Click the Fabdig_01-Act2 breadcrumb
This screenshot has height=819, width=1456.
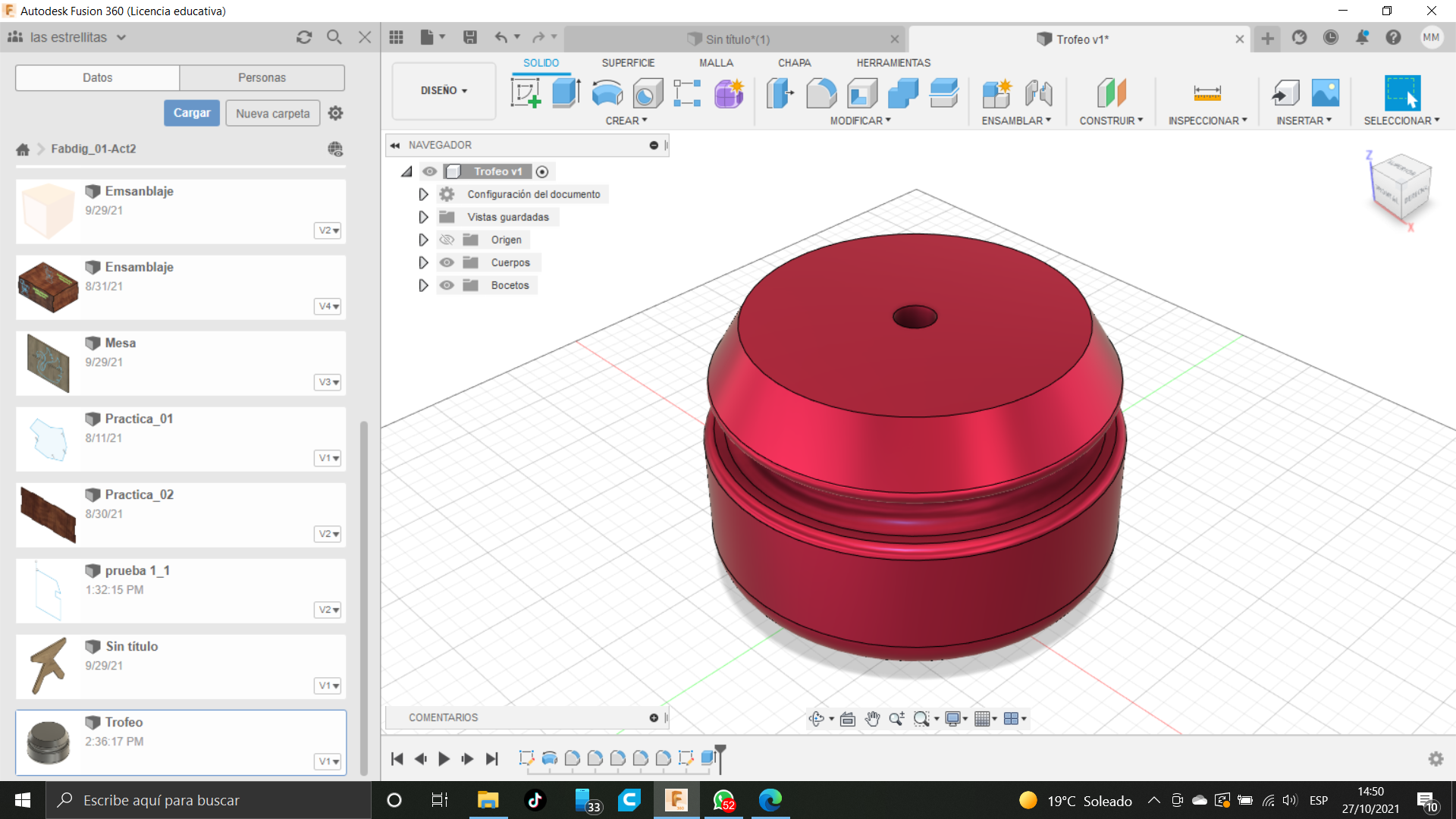pyautogui.click(x=93, y=149)
